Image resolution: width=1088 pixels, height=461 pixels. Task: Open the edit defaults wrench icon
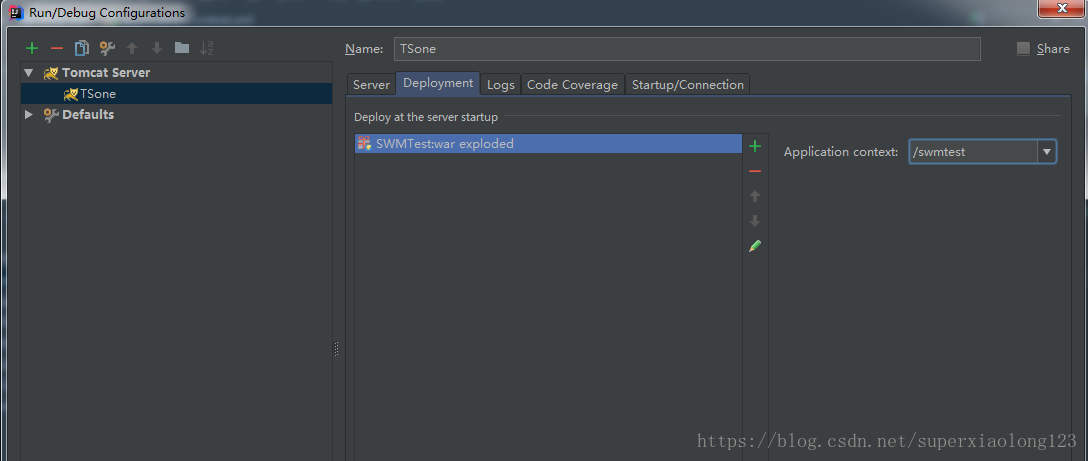coord(107,48)
